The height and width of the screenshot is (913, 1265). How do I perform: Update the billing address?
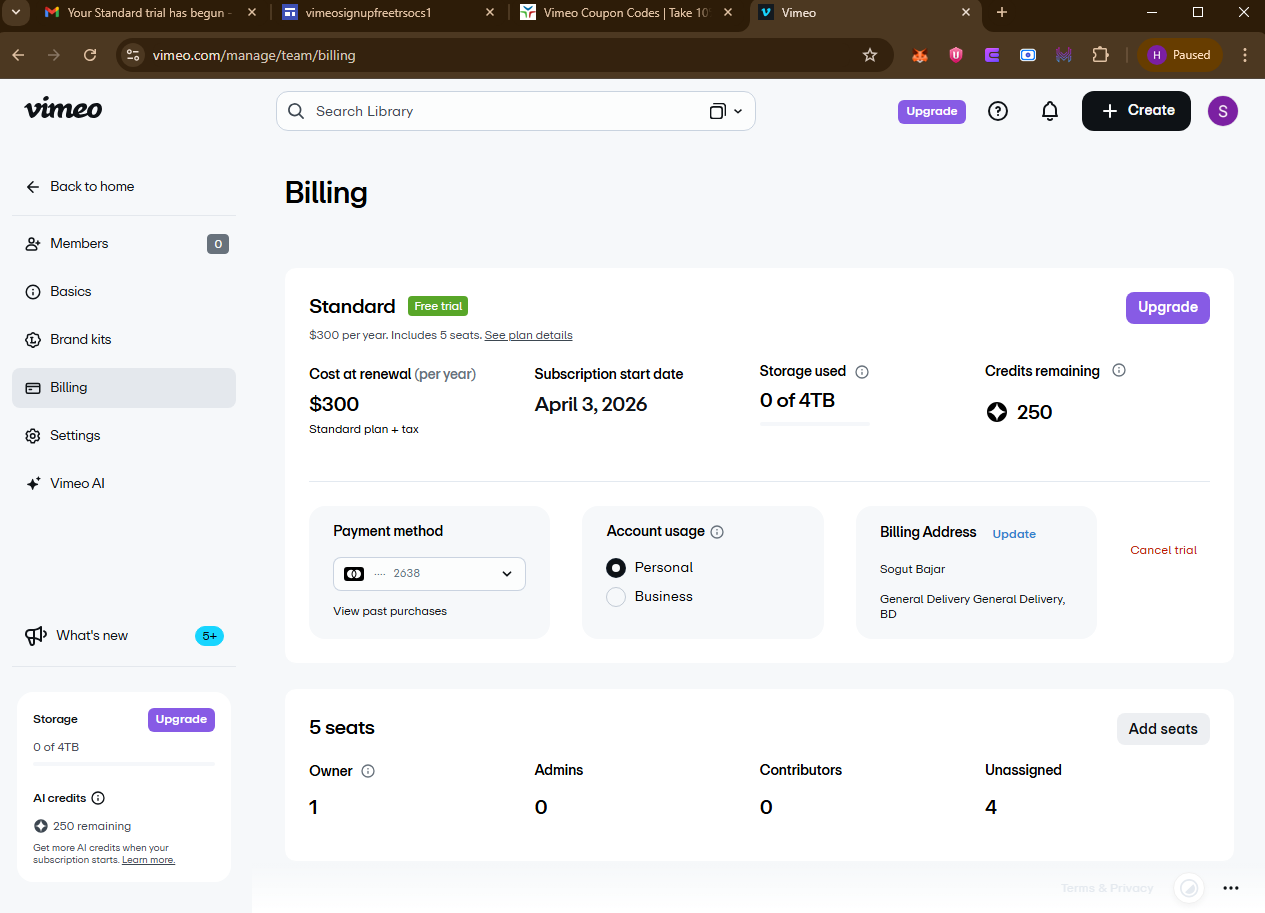click(1014, 534)
